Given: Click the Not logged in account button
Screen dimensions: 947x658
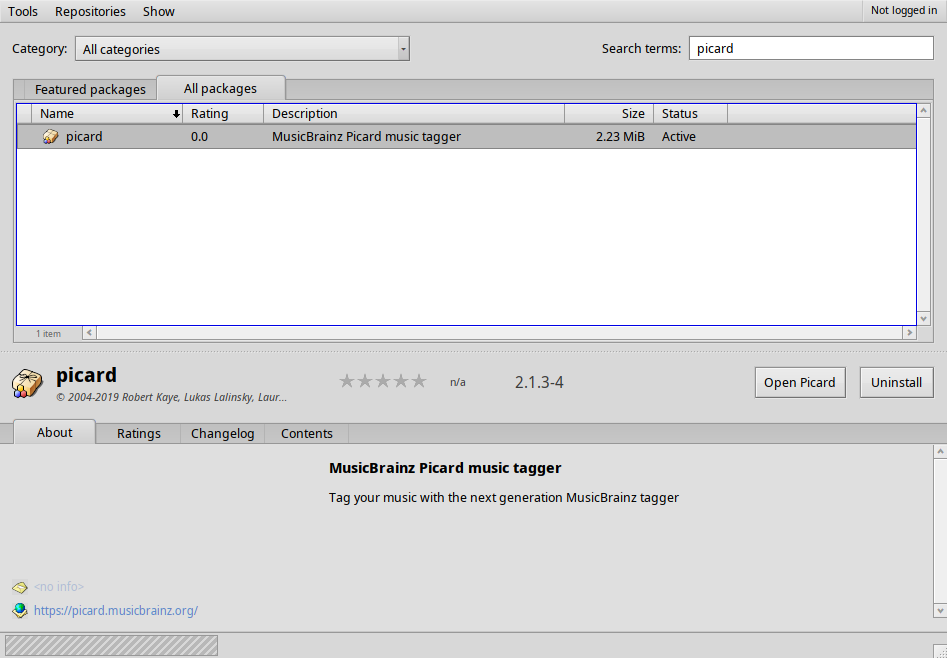Looking at the screenshot, I should click(x=904, y=10).
